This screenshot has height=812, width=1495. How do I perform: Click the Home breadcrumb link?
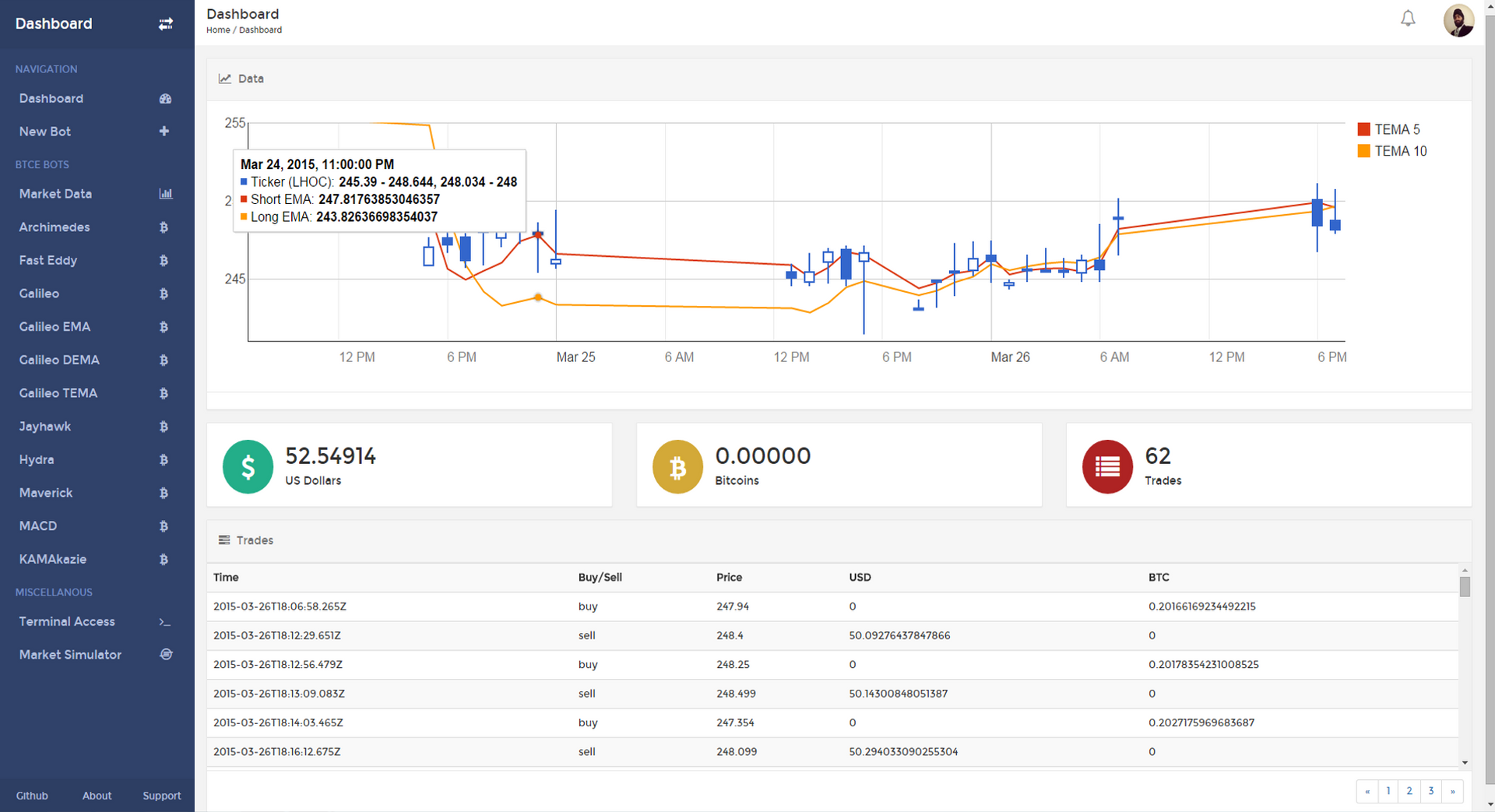point(218,30)
